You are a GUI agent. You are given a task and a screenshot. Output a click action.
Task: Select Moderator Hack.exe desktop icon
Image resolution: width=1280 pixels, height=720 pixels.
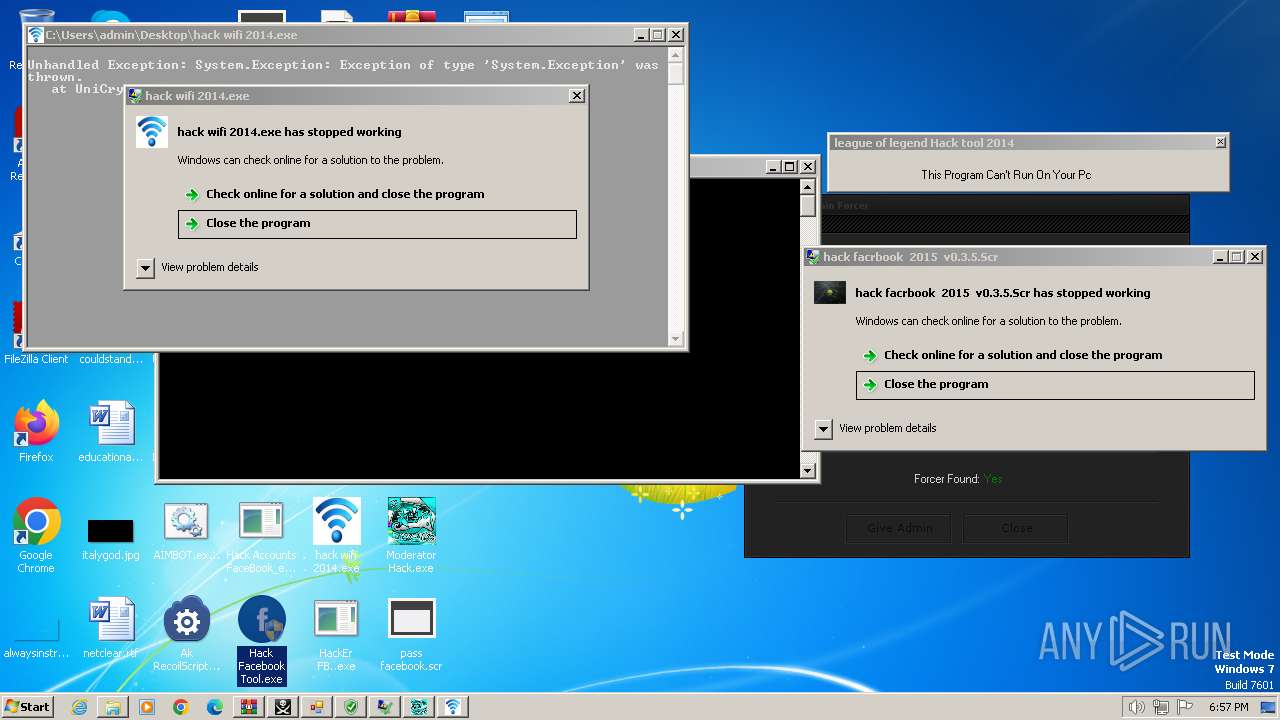tap(411, 536)
